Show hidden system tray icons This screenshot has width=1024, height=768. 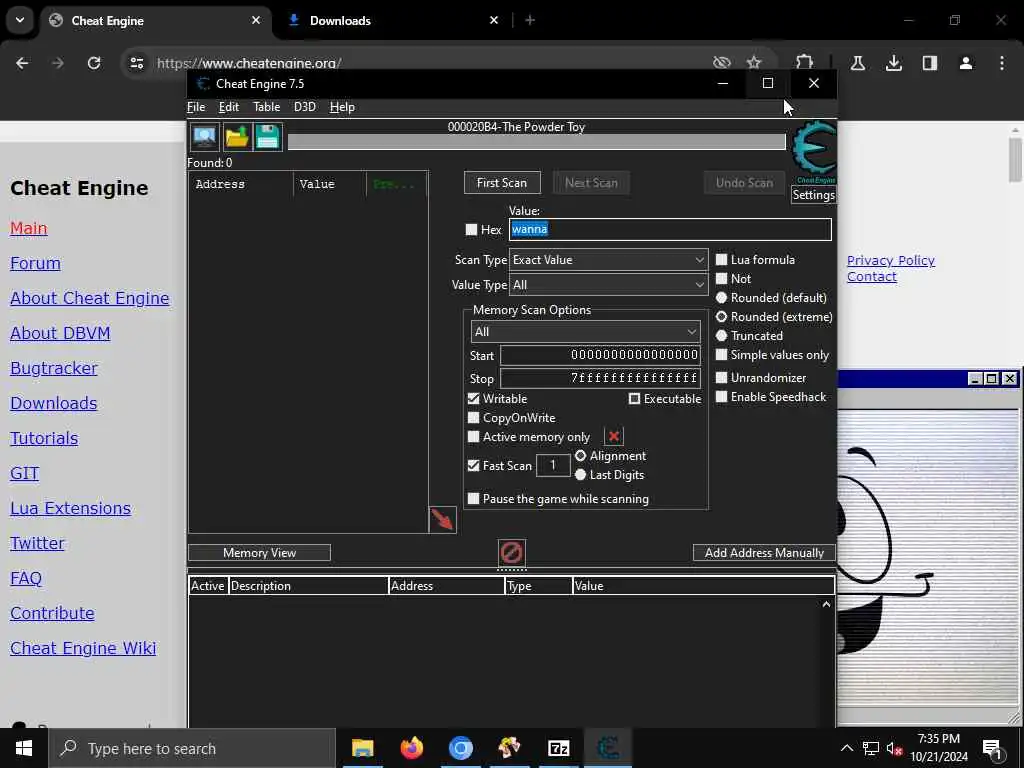[x=846, y=748]
